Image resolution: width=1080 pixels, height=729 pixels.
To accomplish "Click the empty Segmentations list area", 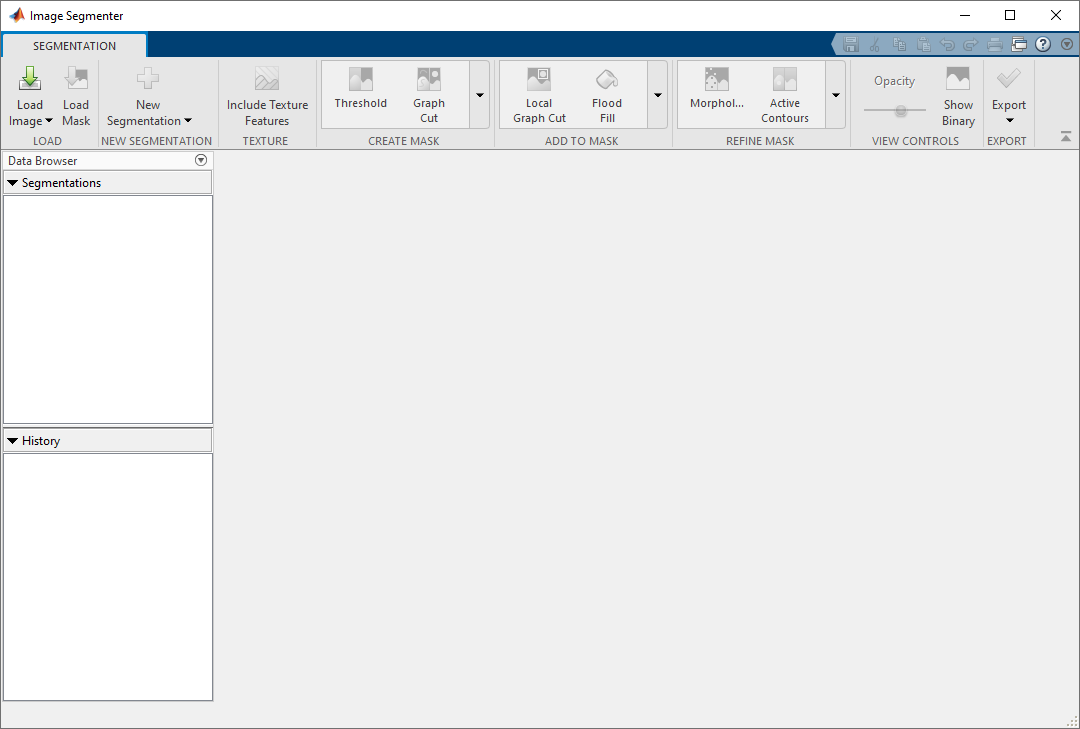I will tap(108, 309).
